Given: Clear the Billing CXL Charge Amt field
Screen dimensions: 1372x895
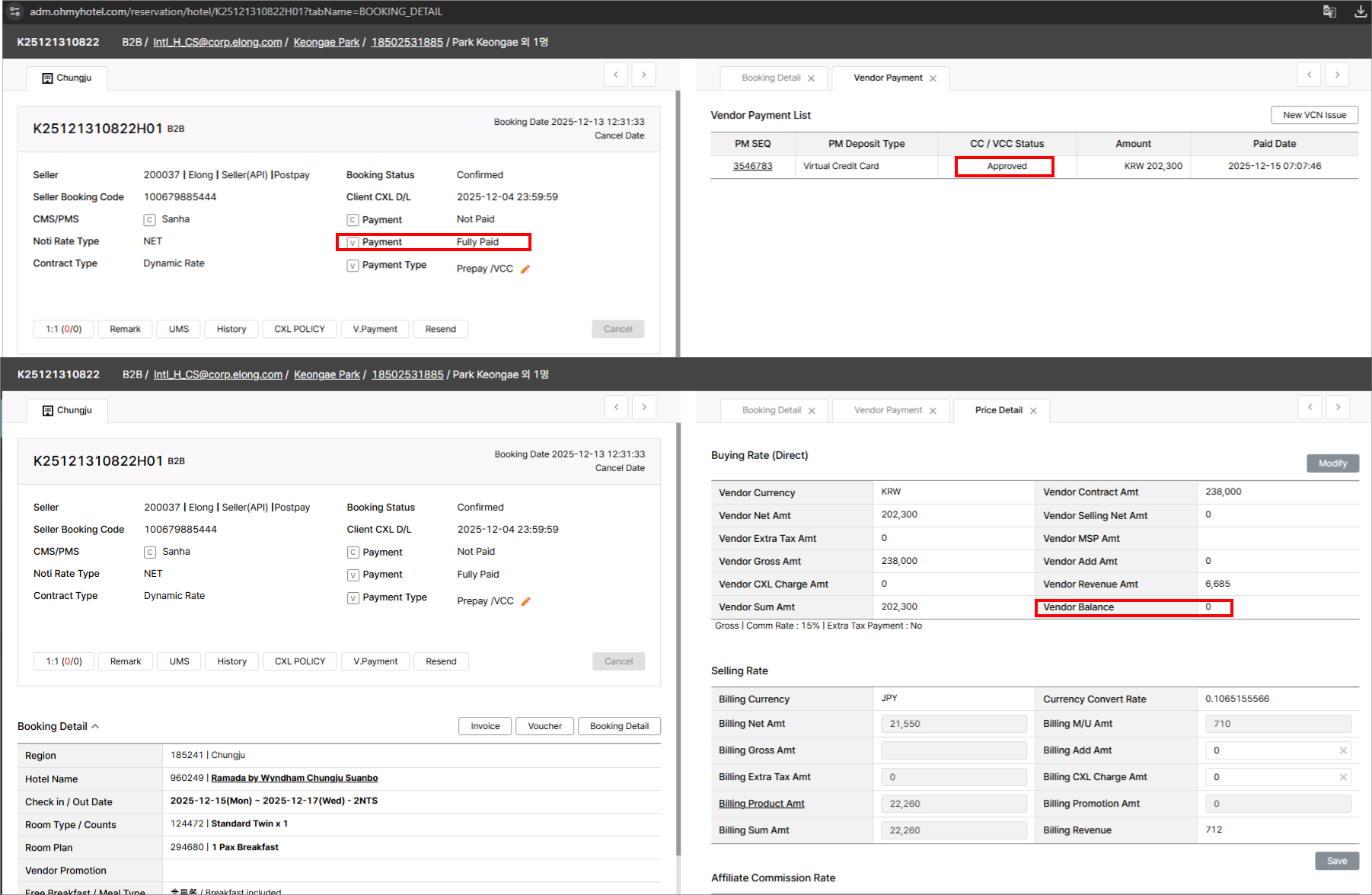Looking at the screenshot, I should click(1343, 777).
